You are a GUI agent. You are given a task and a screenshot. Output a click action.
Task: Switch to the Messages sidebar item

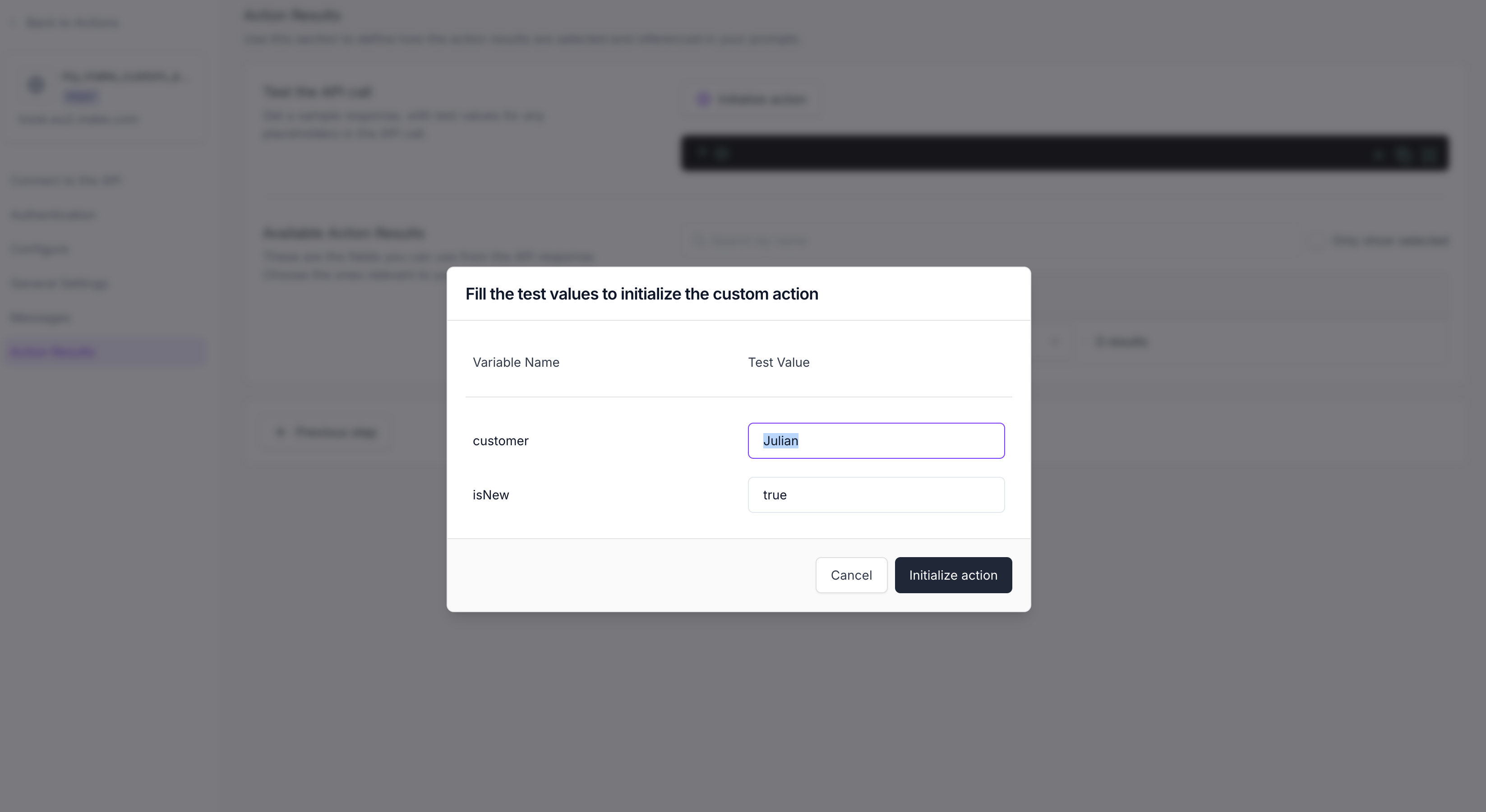(41, 318)
